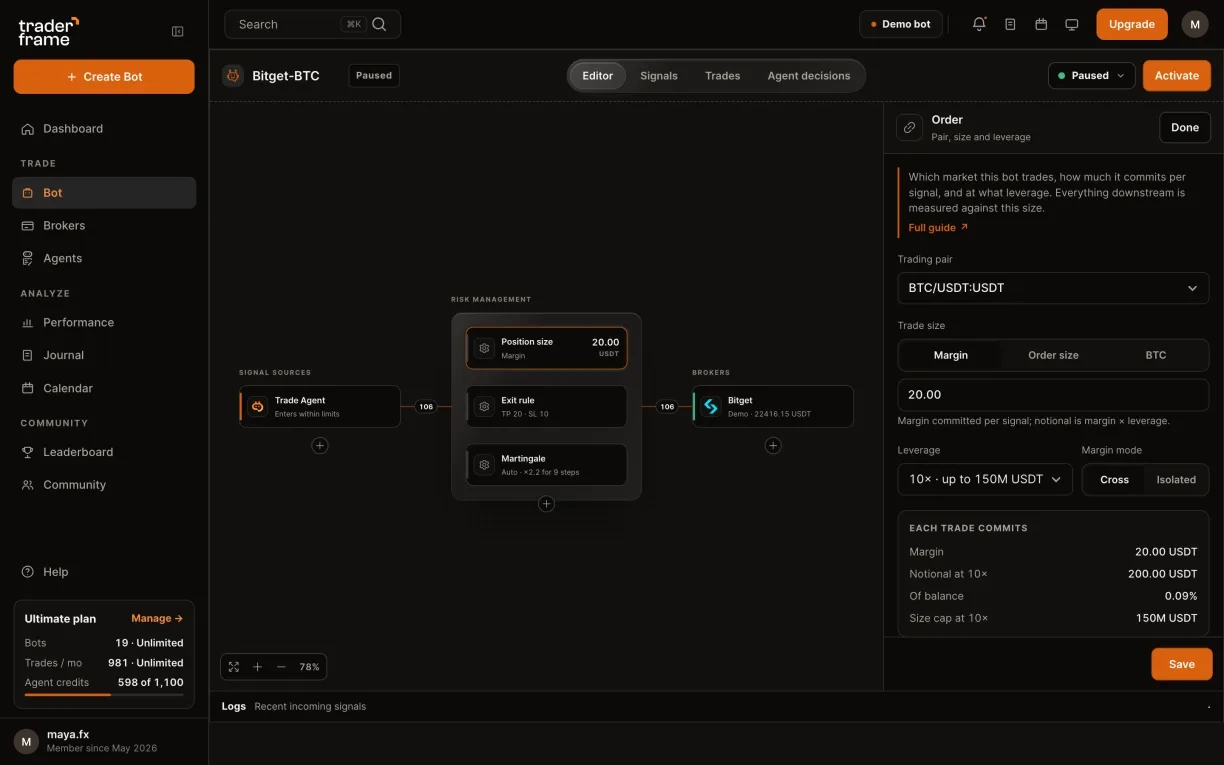Open Performance in sidebar
1224x765 pixels.
click(104, 323)
